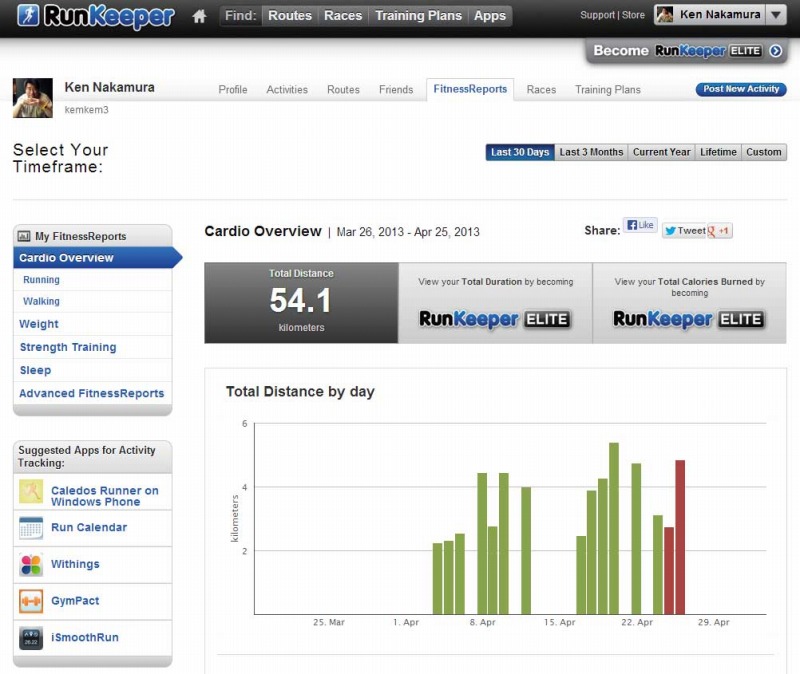This screenshot has width=800, height=674.
Task: Open the Custom timeframe picker
Action: pyautogui.click(x=764, y=152)
